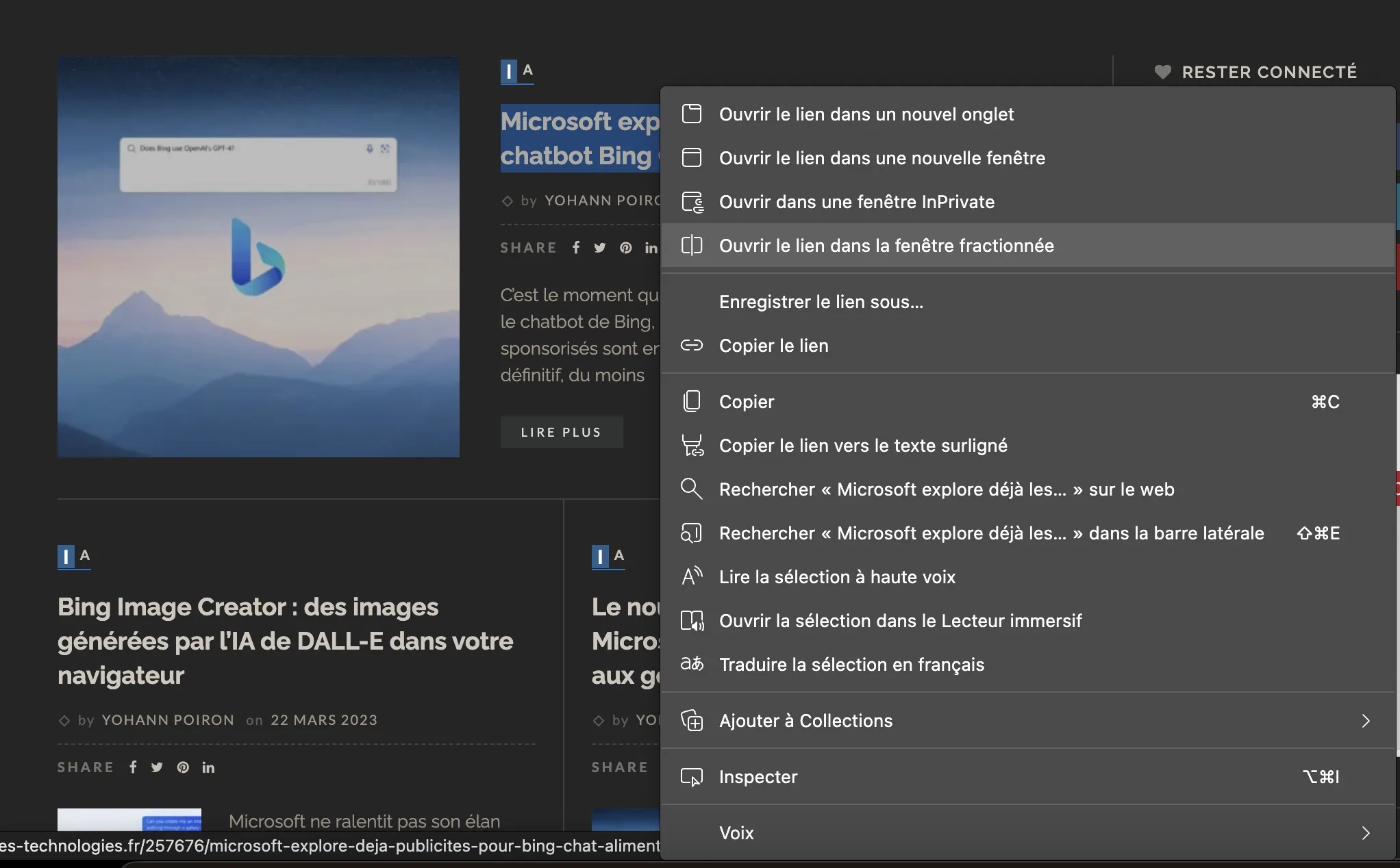Click the copy pages icon beside Copier

pyautogui.click(x=692, y=401)
